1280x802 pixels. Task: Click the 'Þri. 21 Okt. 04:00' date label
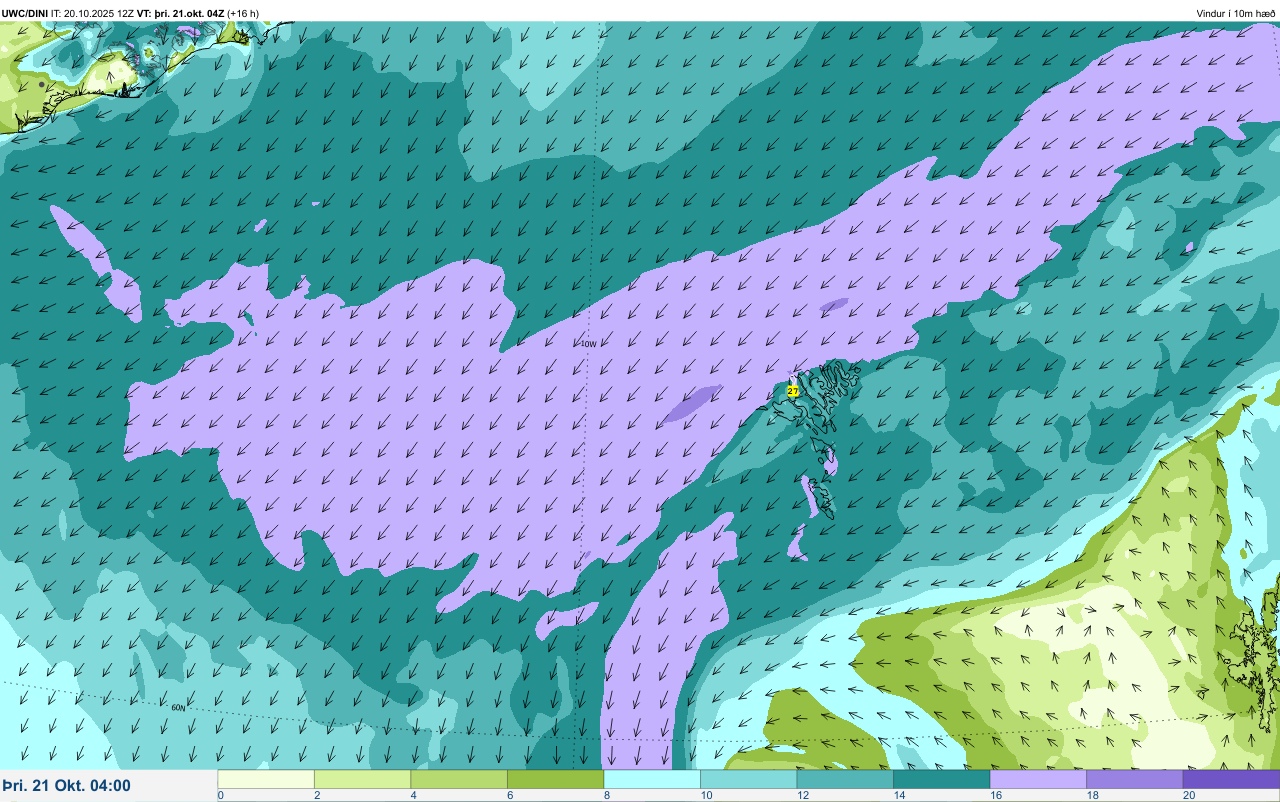[66, 786]
